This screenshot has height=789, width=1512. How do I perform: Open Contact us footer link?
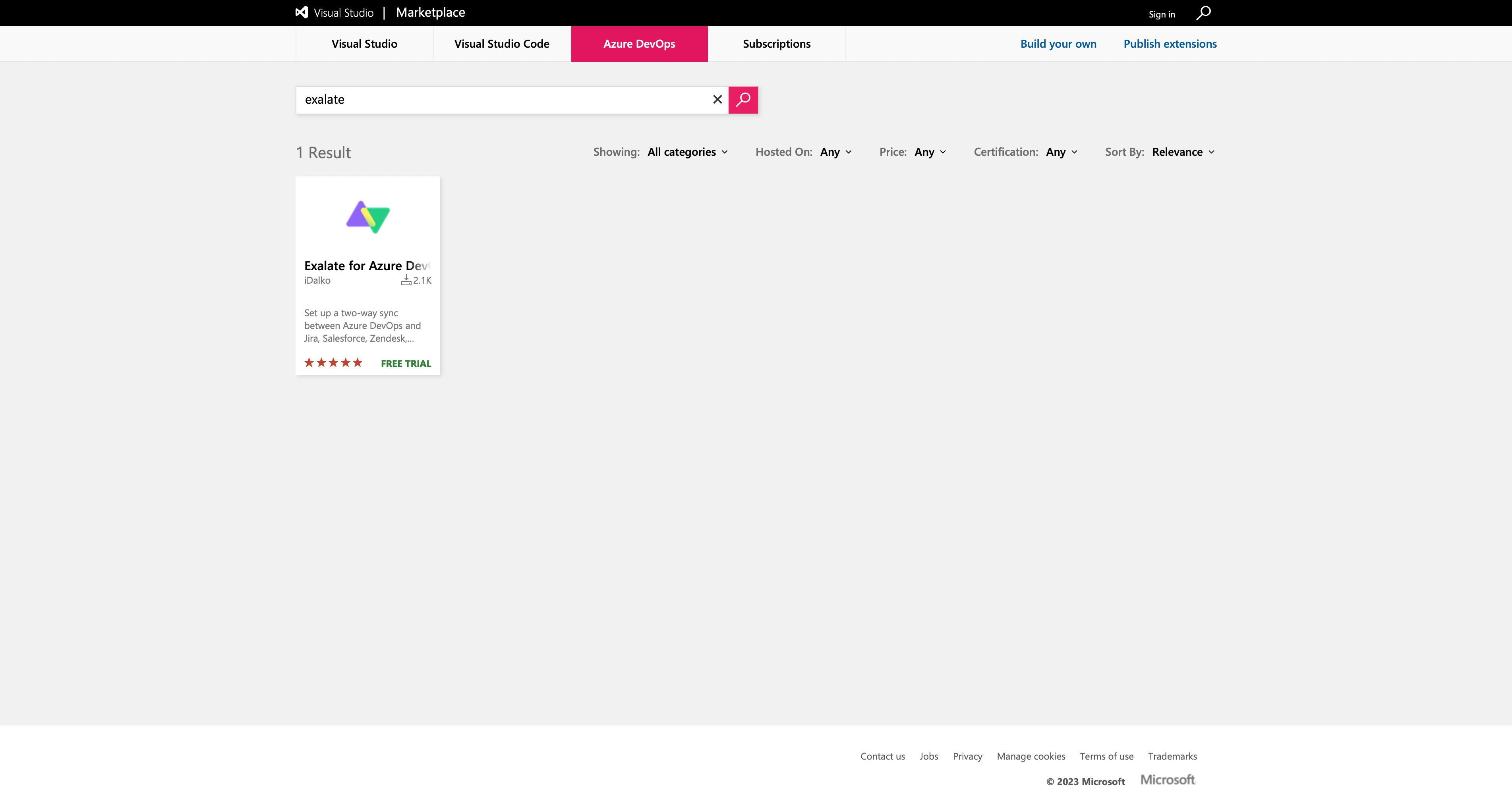coord(882,756)
